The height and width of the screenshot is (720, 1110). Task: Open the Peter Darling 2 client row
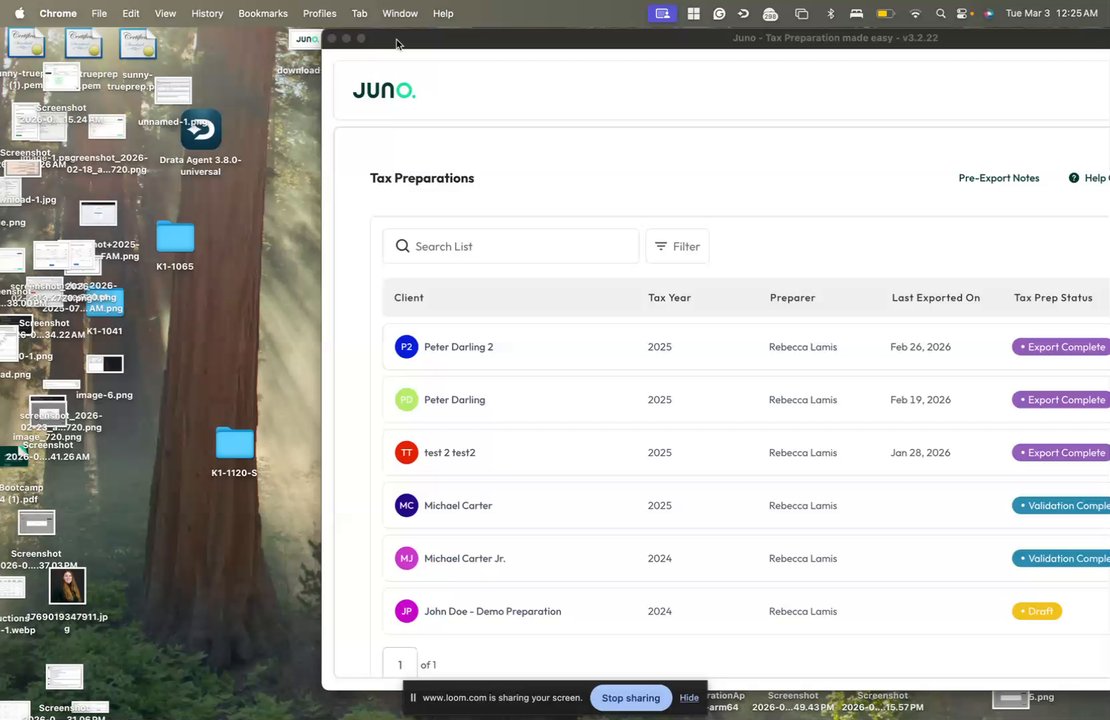click(x=746, y=347)
